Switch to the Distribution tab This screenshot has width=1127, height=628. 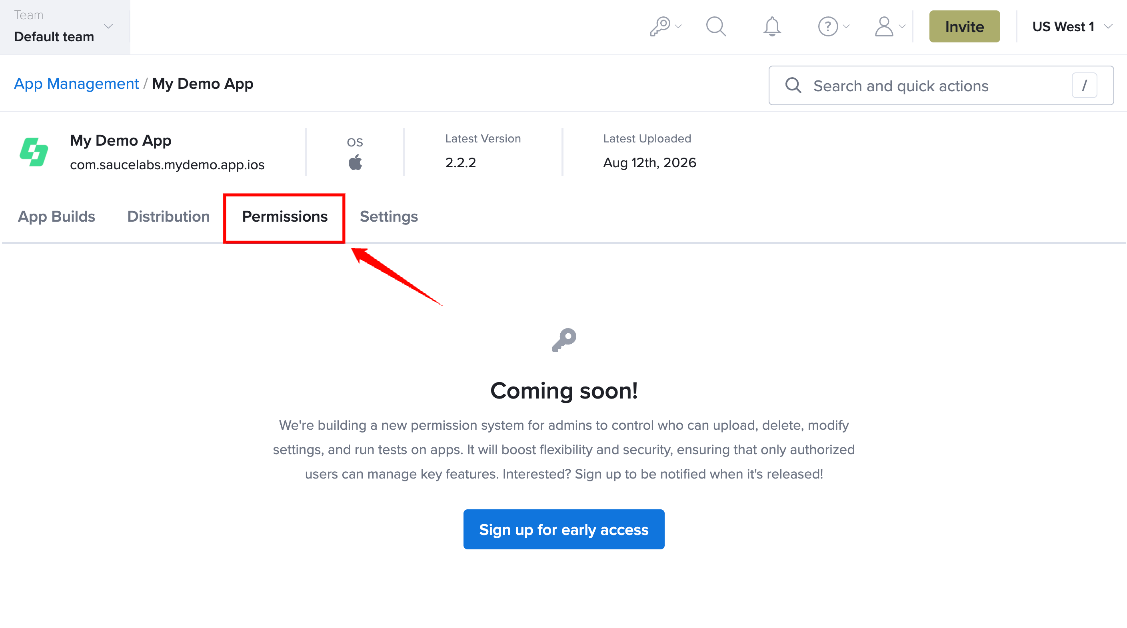click(168, 216)
